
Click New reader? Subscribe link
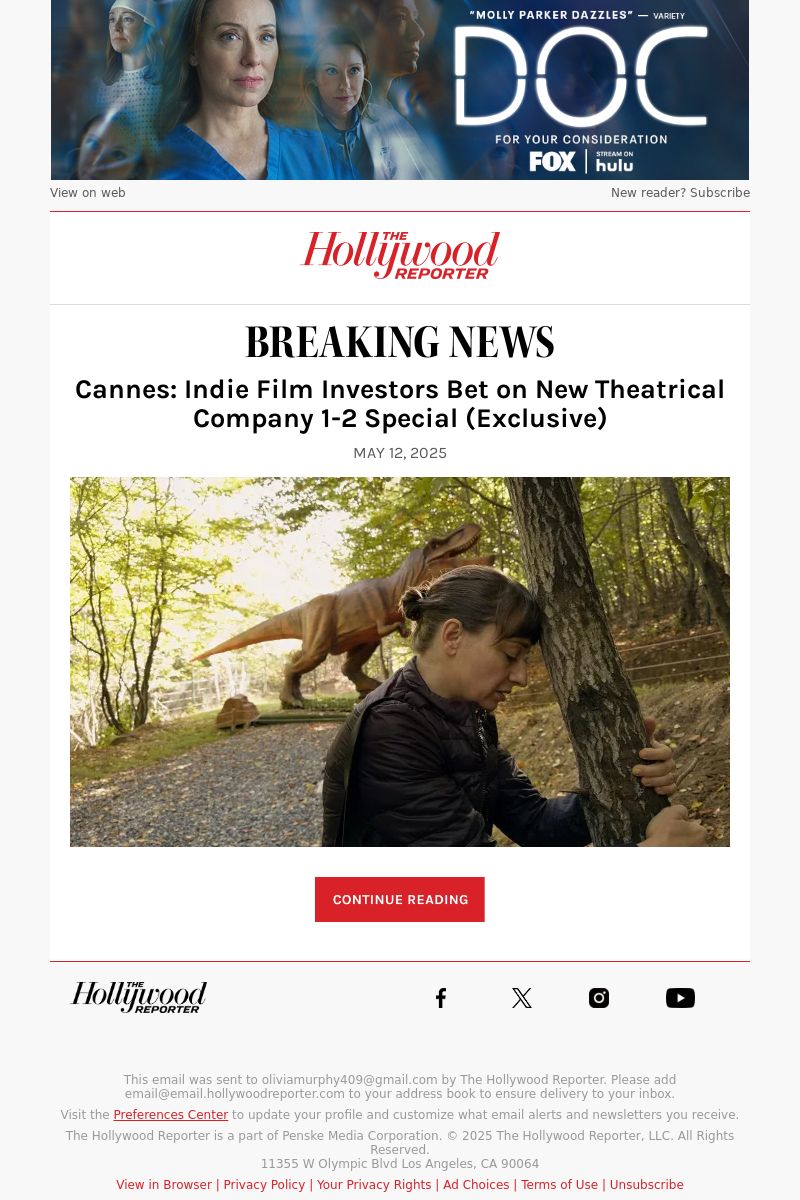[680, 193]
